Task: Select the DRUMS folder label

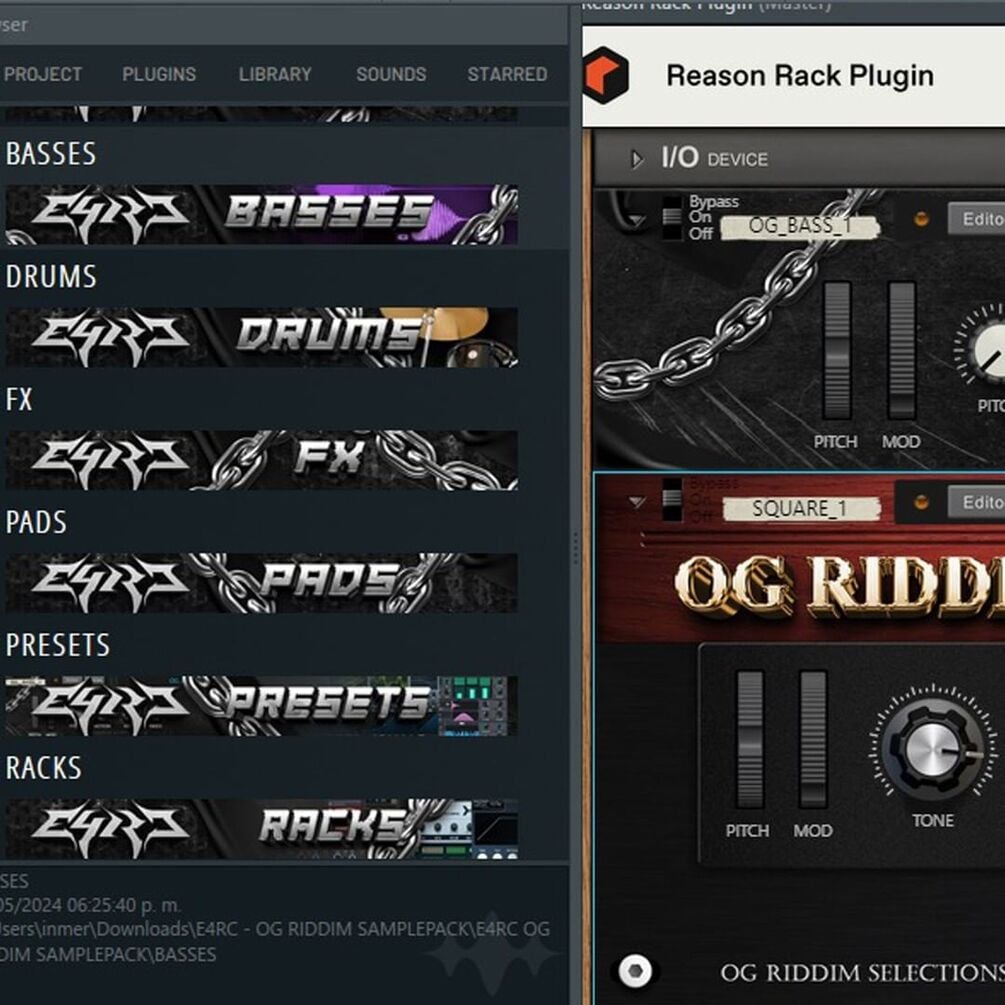Action: click(51, 277)
